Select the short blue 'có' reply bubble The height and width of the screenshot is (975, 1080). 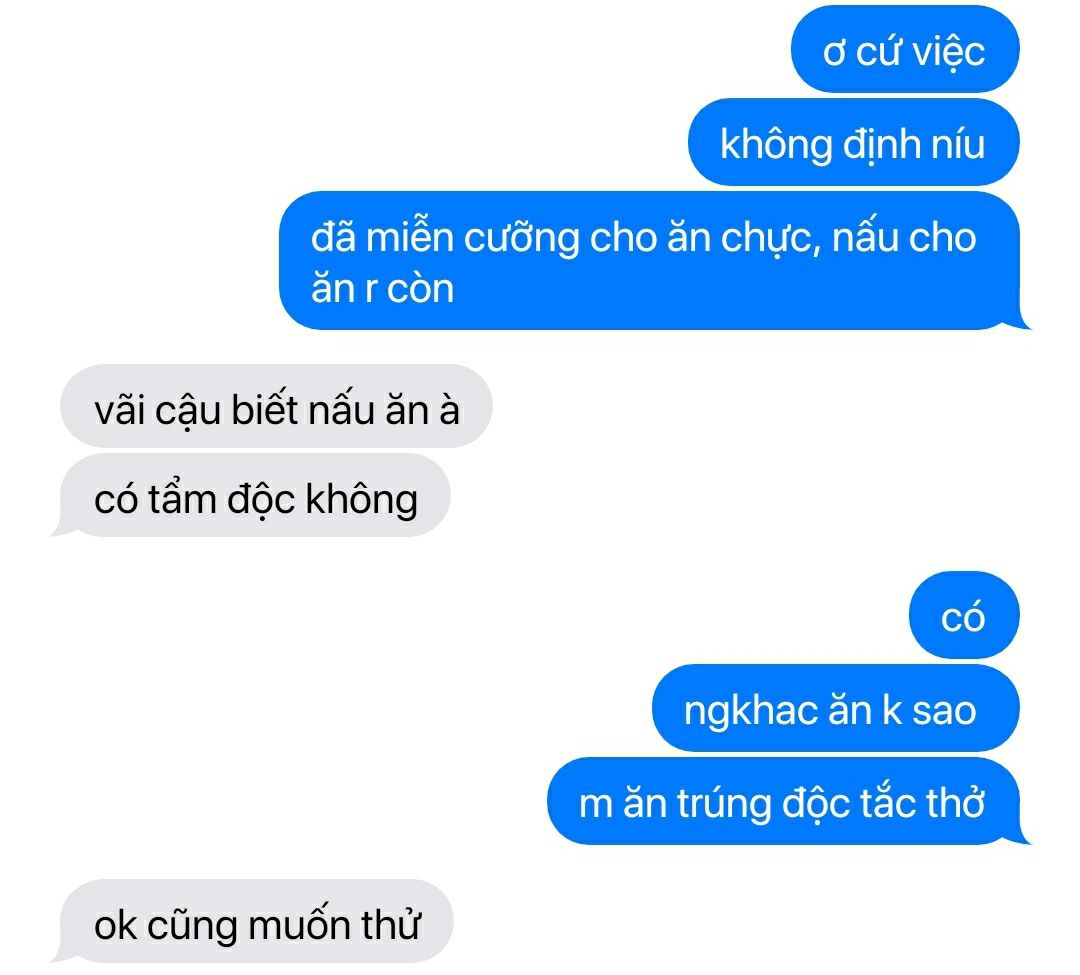[x=964, y=615]
